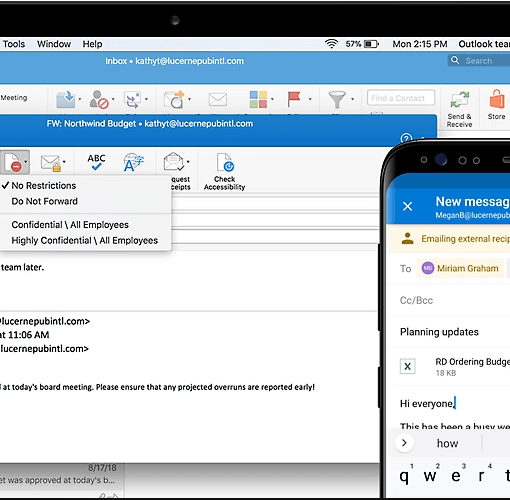
Task: Expand the Rules dropdown arrow
Action: click(146, 99)
